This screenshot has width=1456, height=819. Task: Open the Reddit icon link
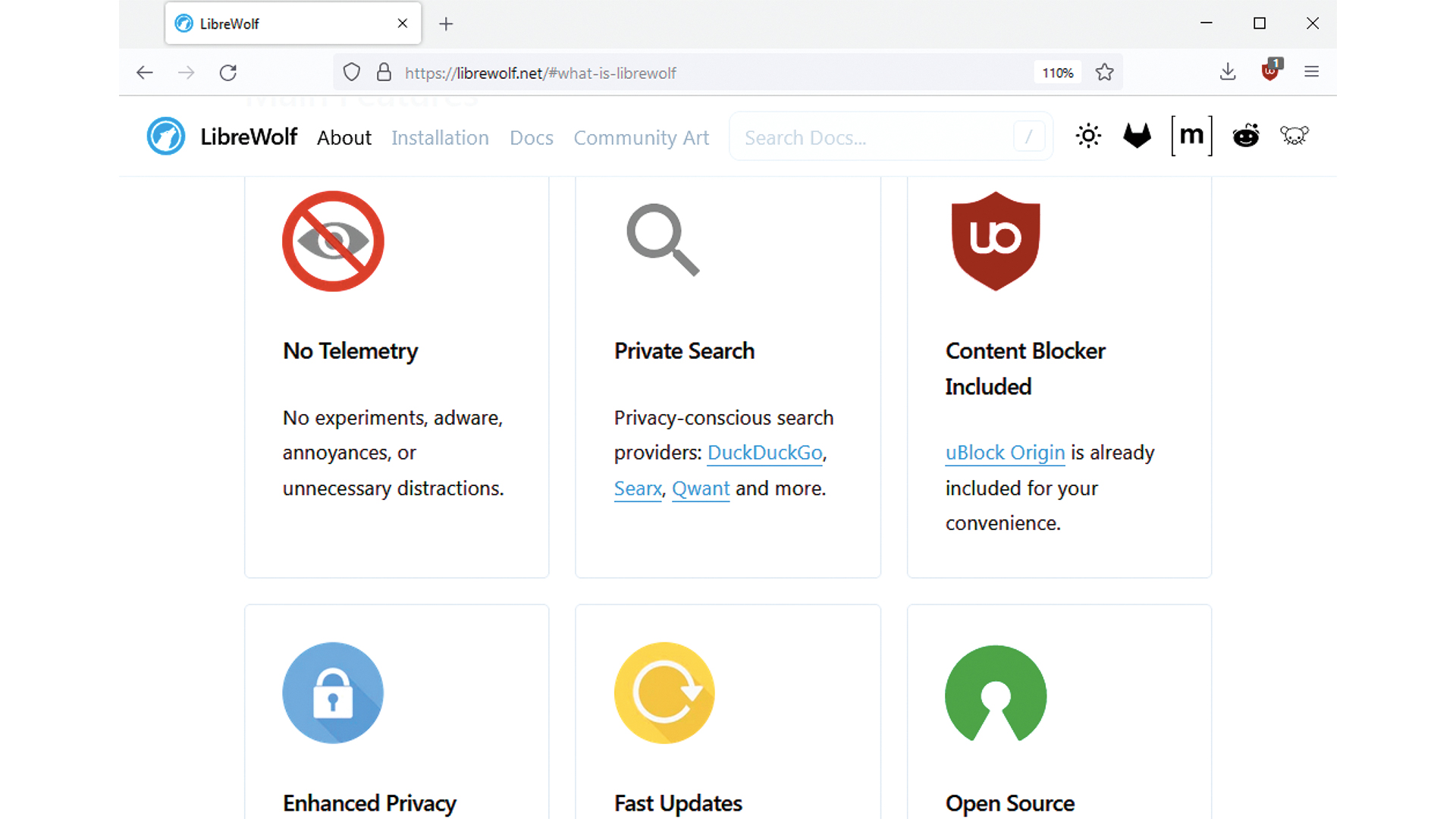(1245, 136)
